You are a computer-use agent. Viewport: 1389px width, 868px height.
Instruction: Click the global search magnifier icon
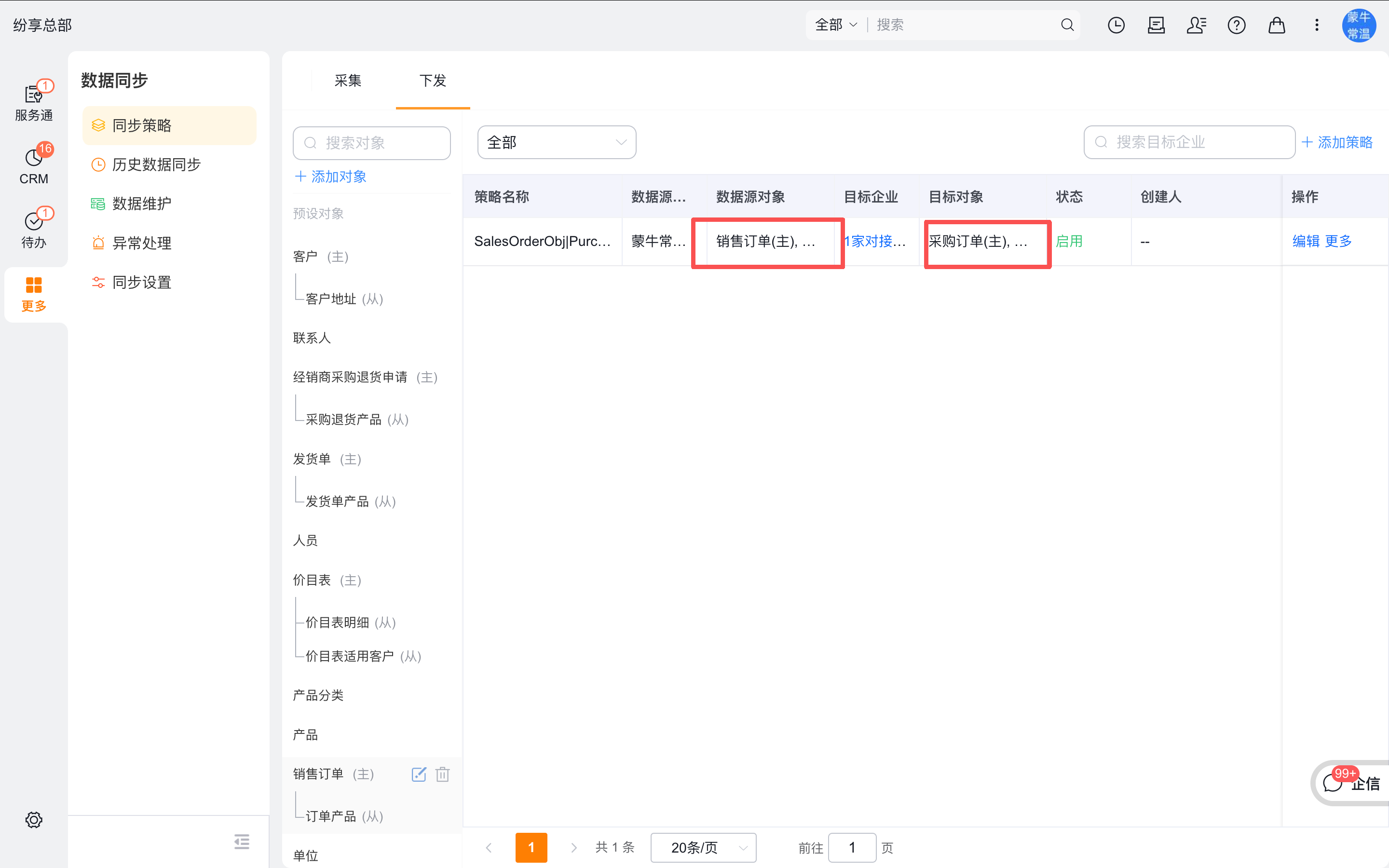tap(1067, 25)
